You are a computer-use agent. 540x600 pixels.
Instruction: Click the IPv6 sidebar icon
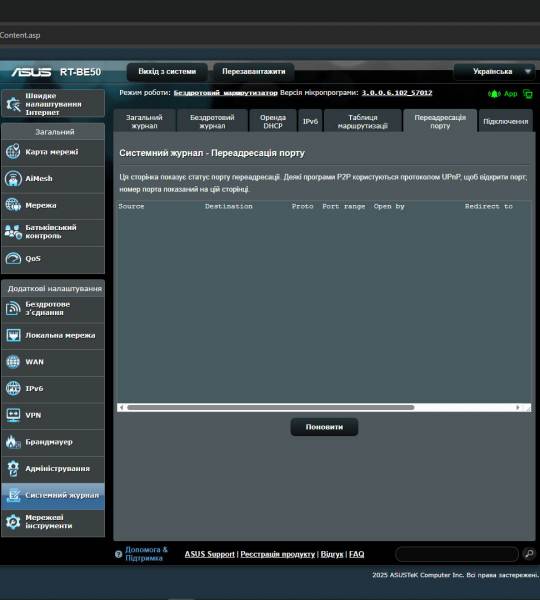tap(13, 388)
